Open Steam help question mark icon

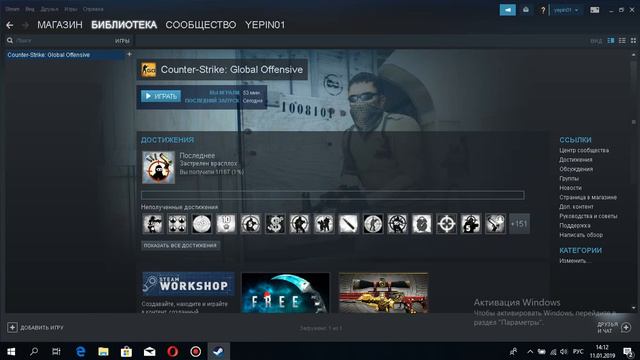[543, 10]
